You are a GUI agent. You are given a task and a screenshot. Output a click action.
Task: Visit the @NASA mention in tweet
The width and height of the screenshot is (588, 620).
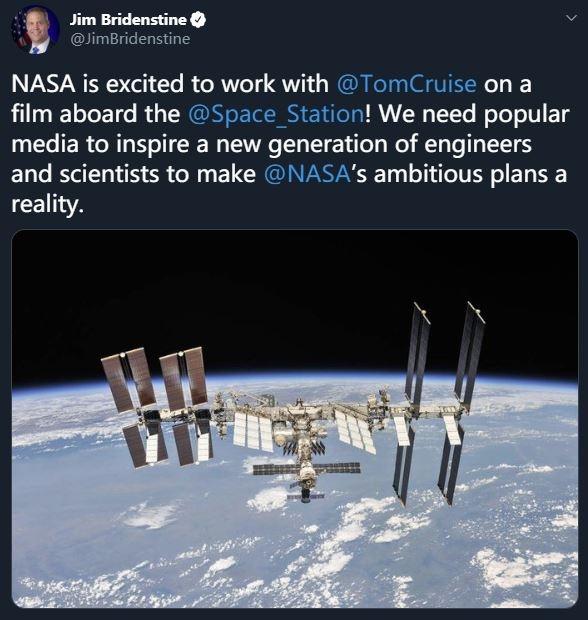click(x=307, y=174)
